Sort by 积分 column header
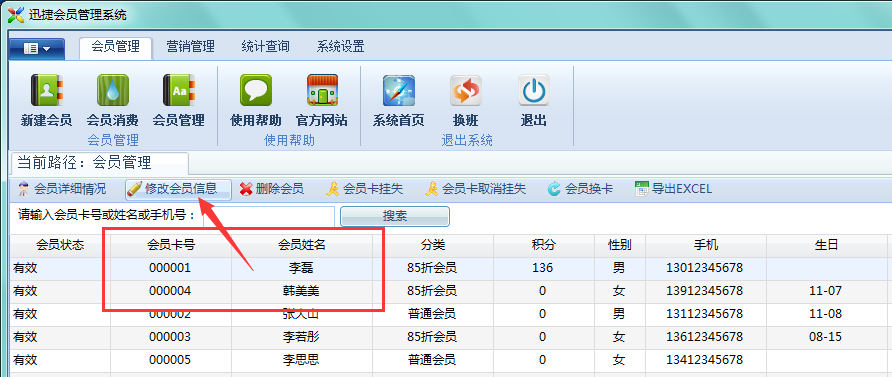This screenshot has width=892, height=377. coord(544,246)
